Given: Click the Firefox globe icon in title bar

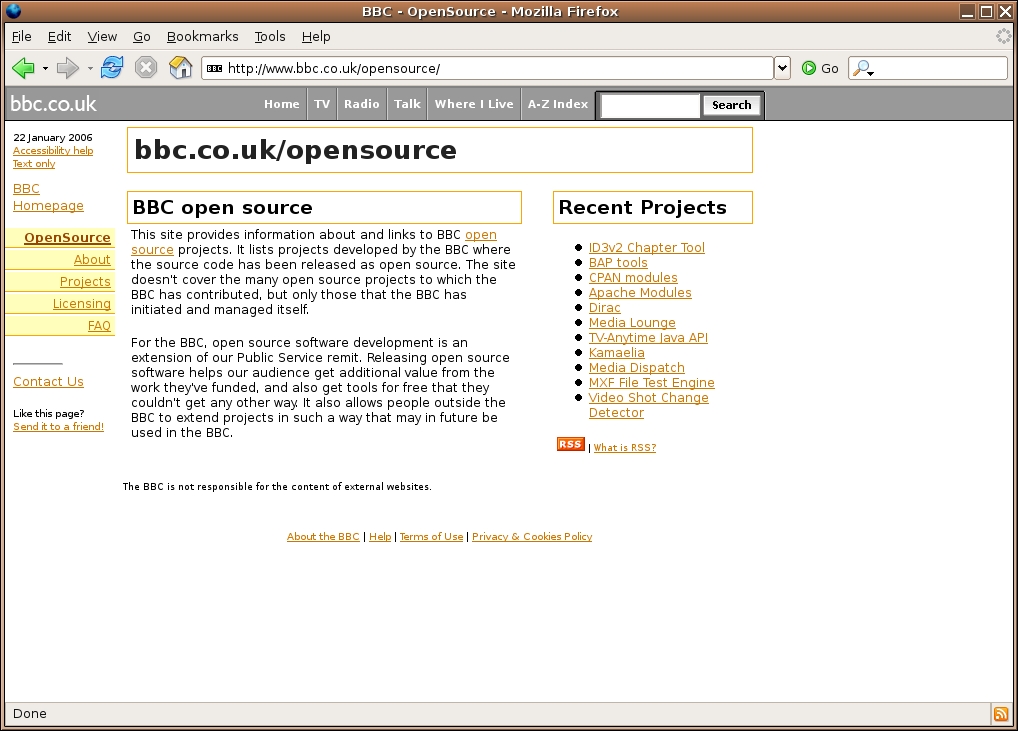Looking at the screenshot, I should coord(14,10).
